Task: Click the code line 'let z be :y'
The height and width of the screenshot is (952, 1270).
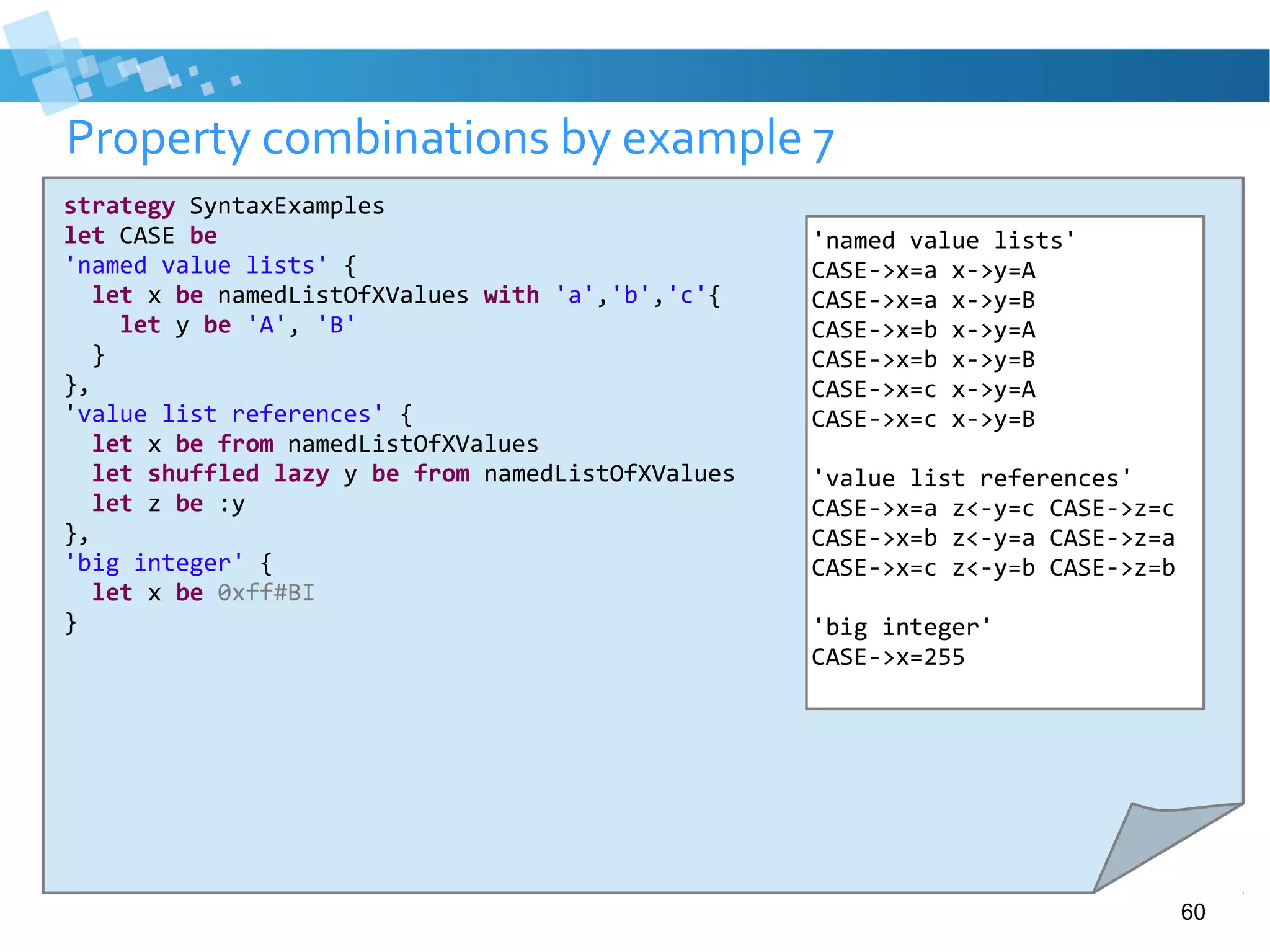Action: (168, 504)
